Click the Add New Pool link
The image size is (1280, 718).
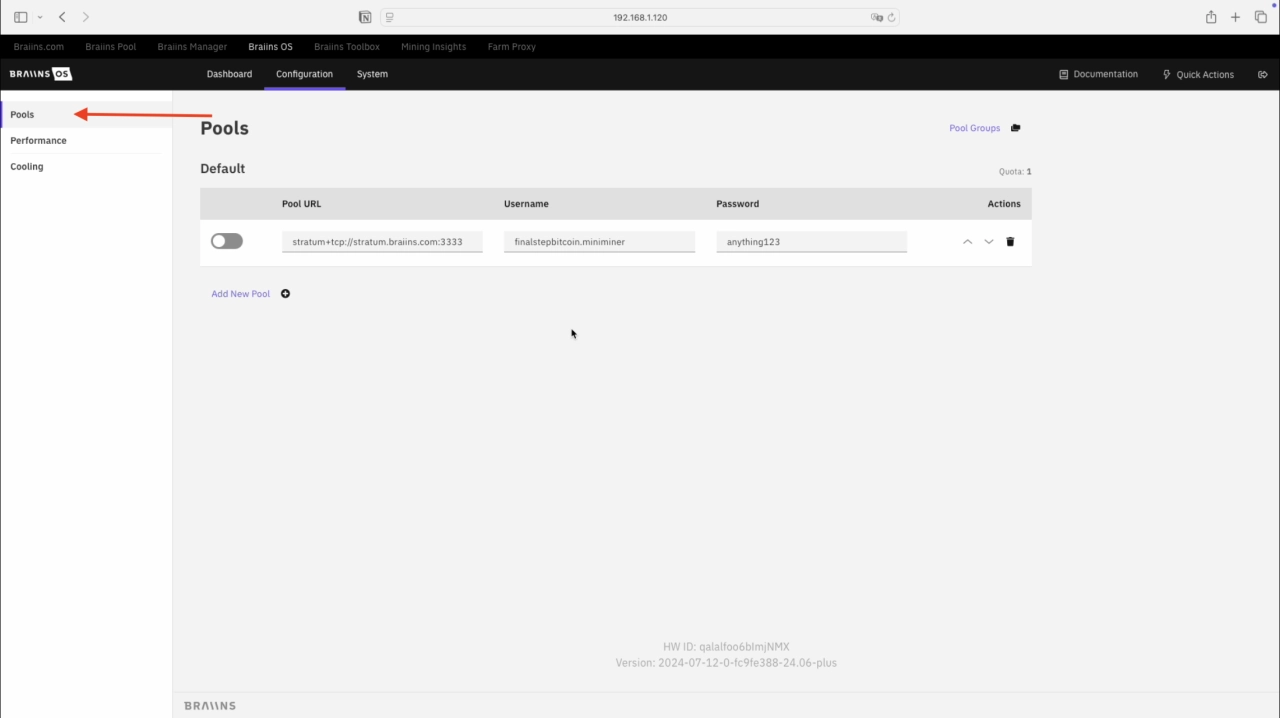[x=241, y=294]
